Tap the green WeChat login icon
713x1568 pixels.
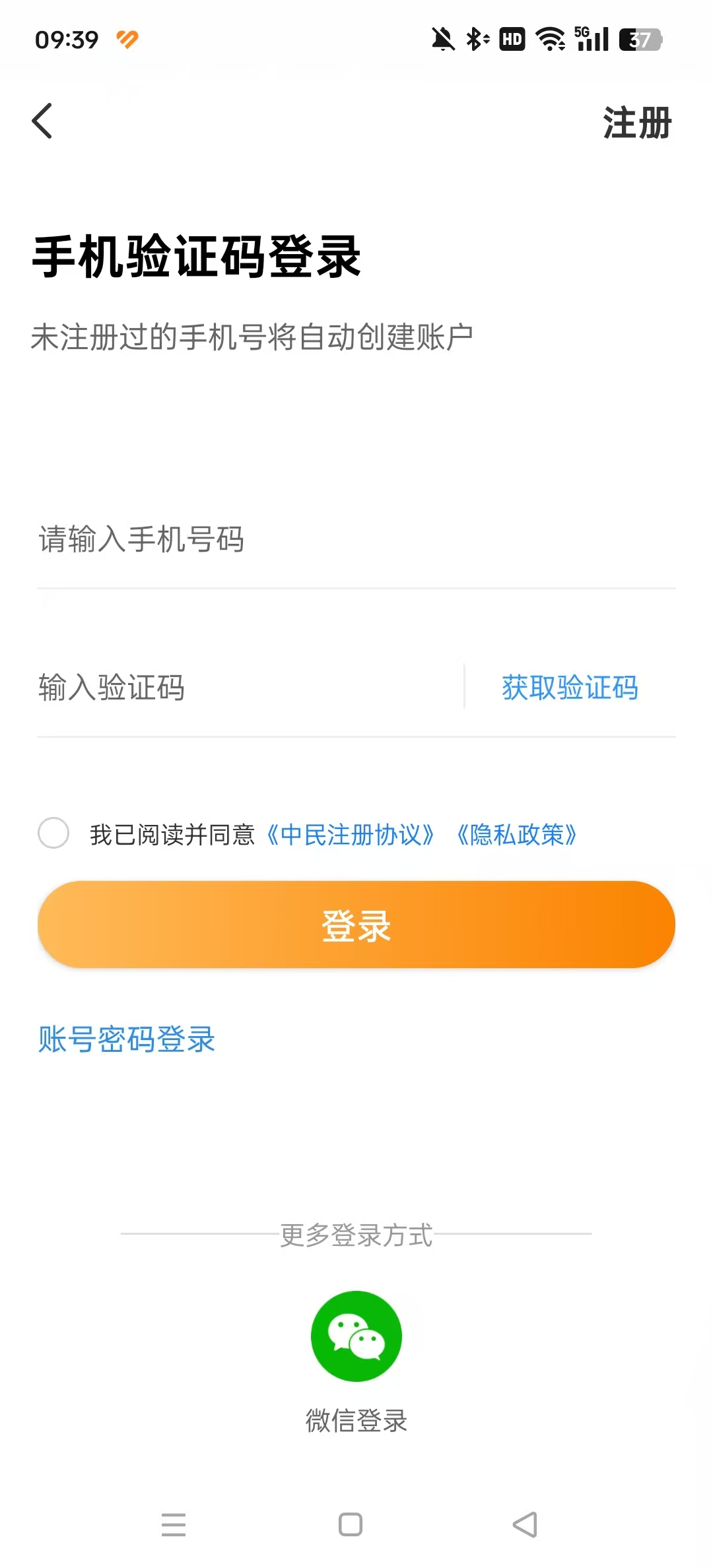click(x=356, y=1336)
